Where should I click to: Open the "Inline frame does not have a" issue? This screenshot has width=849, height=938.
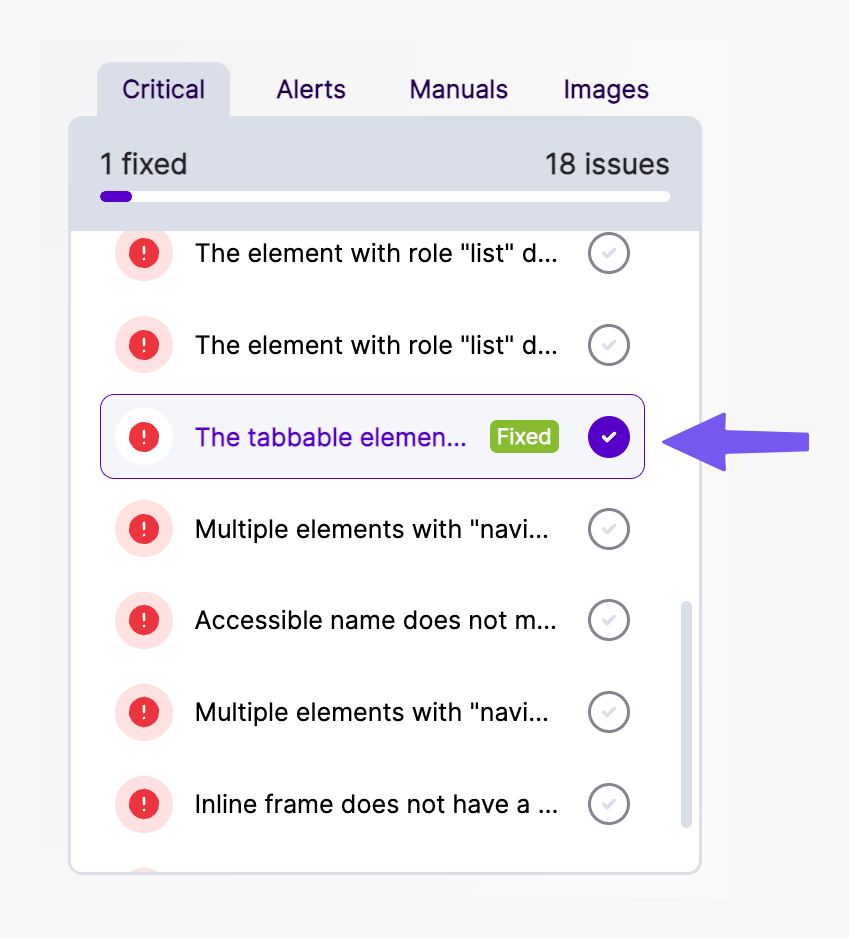pyautogui.click(x=375, y=803)
